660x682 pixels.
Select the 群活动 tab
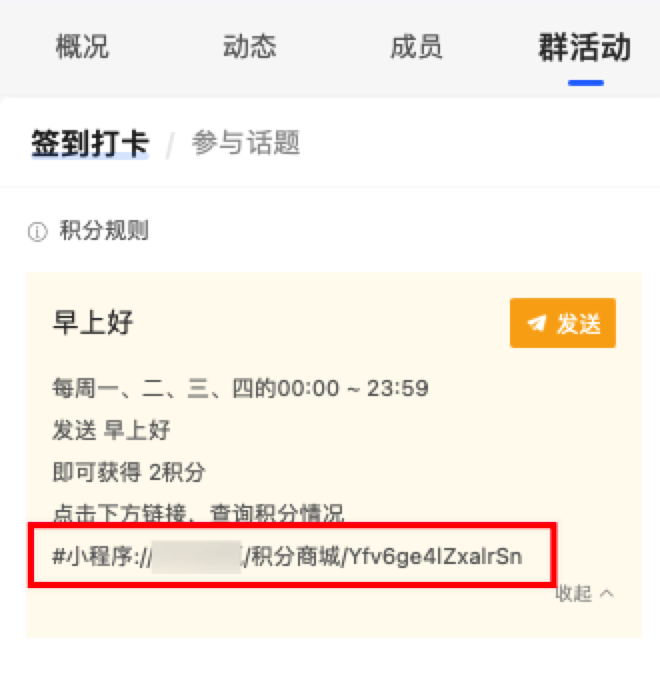click(585, 47)
